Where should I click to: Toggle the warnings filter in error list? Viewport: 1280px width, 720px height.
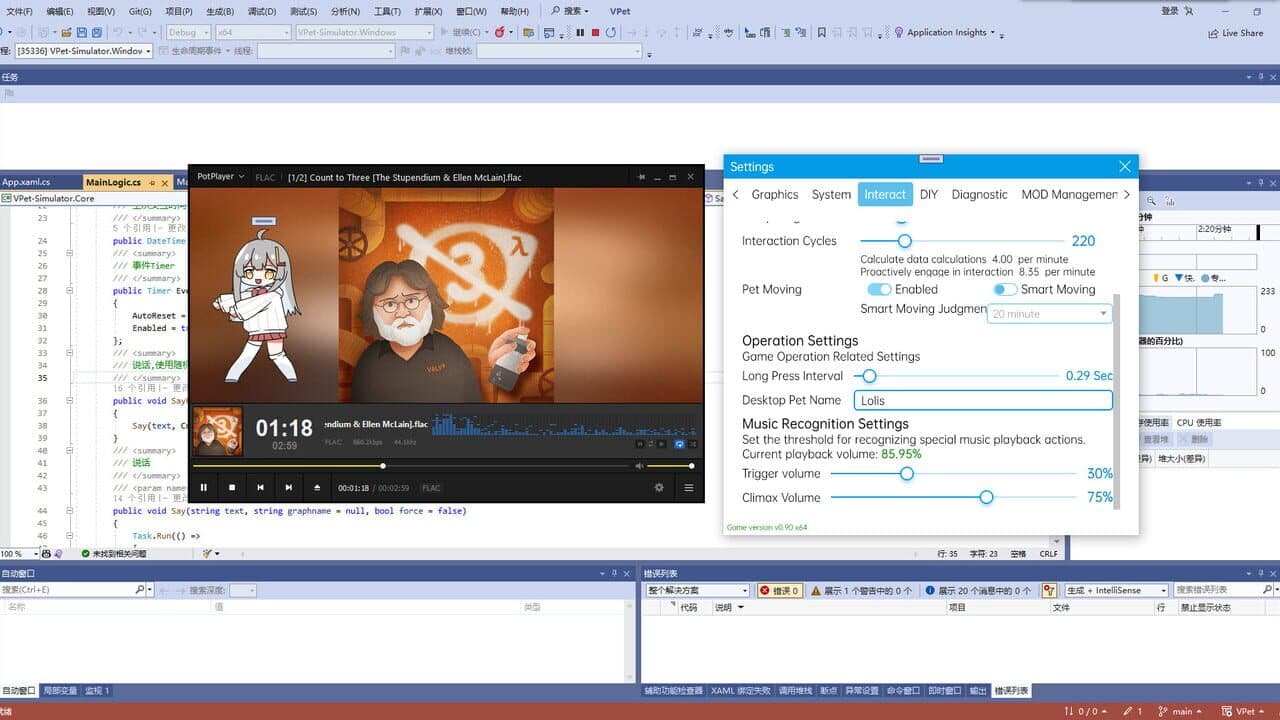click(x=861, y=591)
